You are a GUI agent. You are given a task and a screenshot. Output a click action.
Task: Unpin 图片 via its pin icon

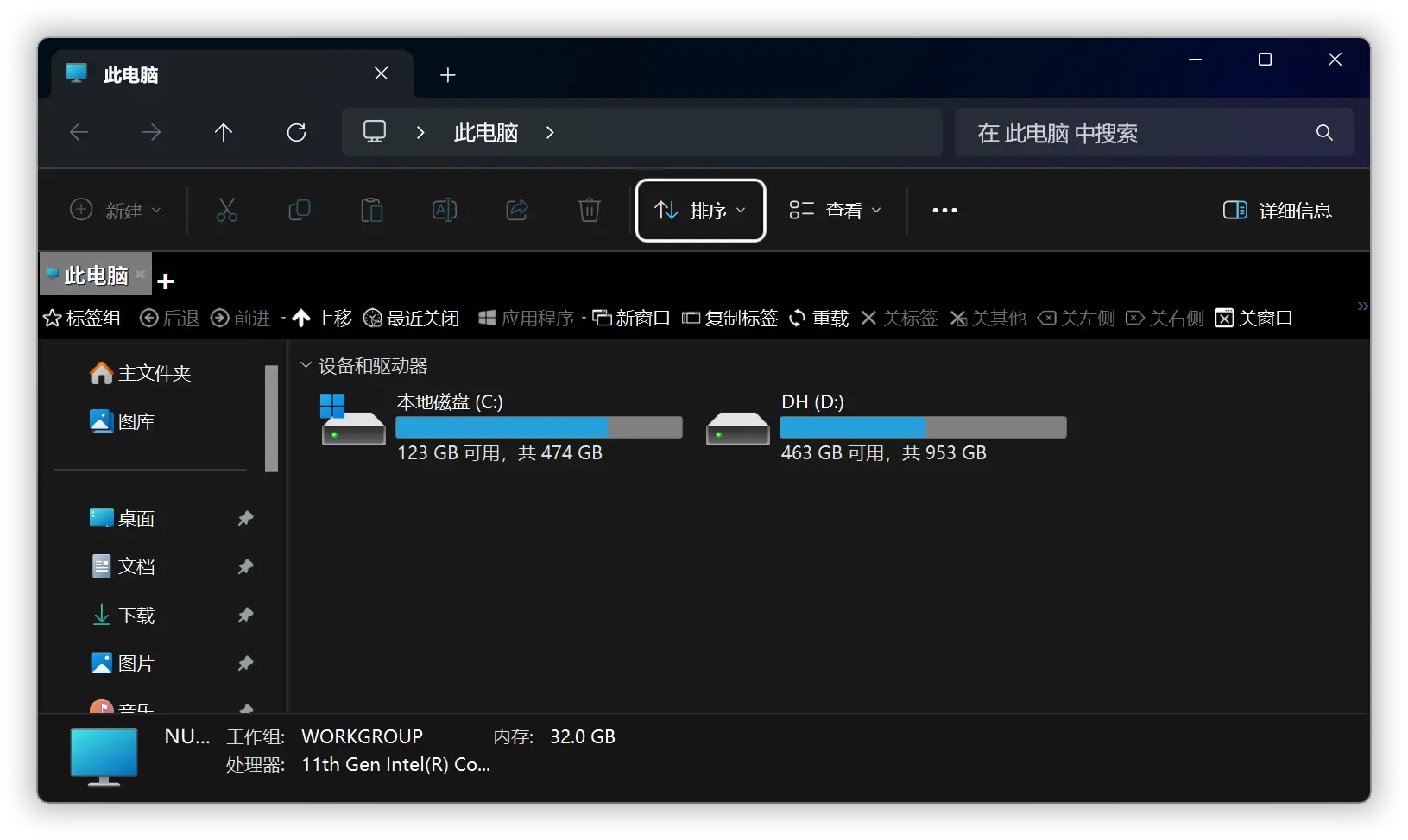click(x=245, y=663)
